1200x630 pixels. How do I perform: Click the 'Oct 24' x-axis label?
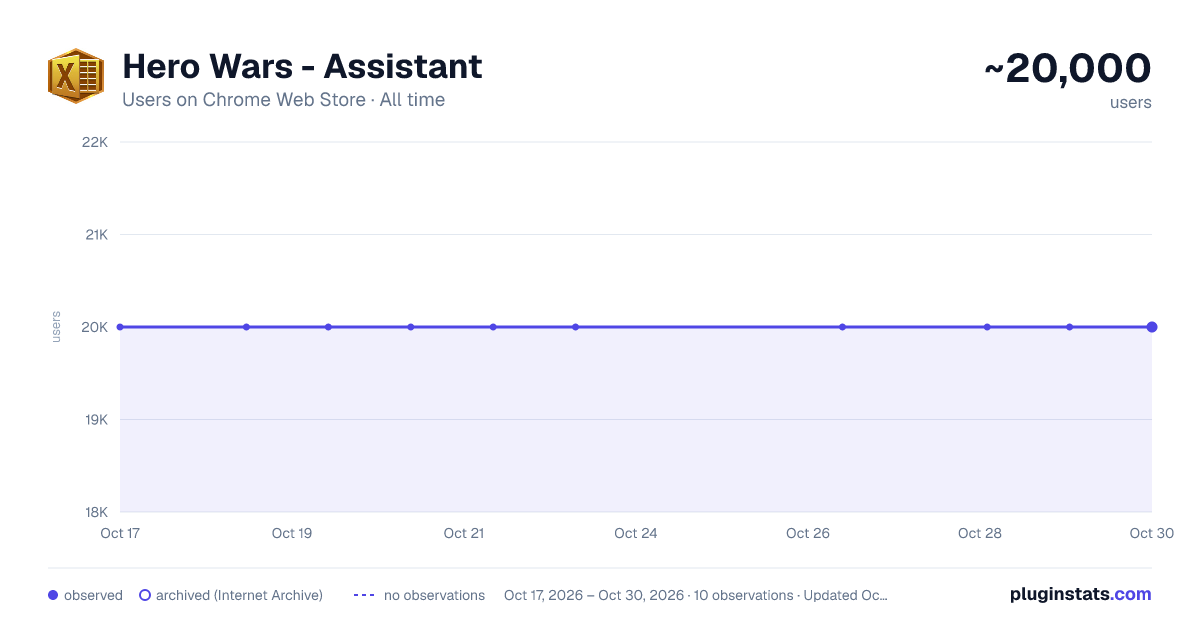coord(636,533)
